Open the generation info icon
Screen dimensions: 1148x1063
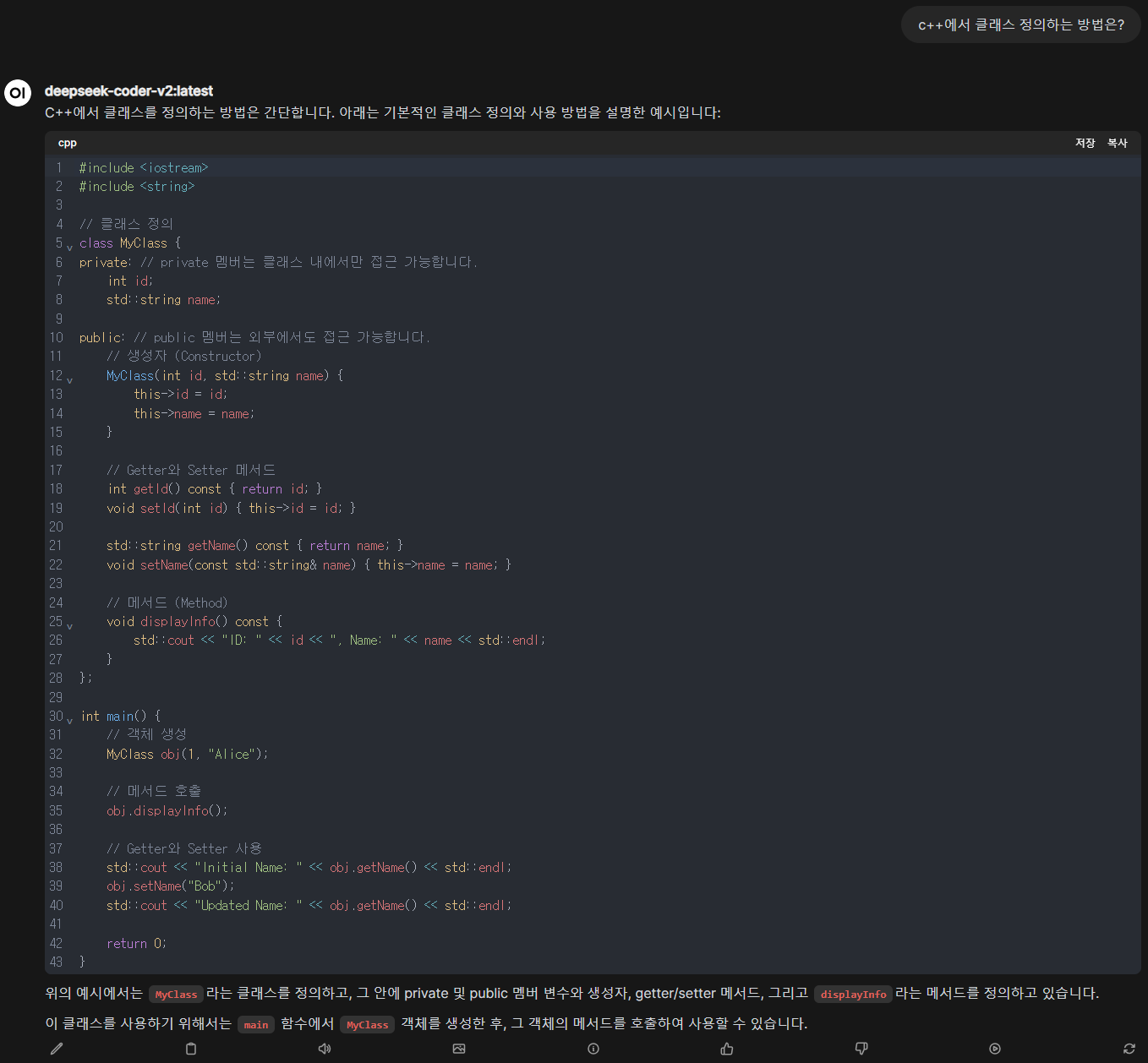click(593, 1049)
